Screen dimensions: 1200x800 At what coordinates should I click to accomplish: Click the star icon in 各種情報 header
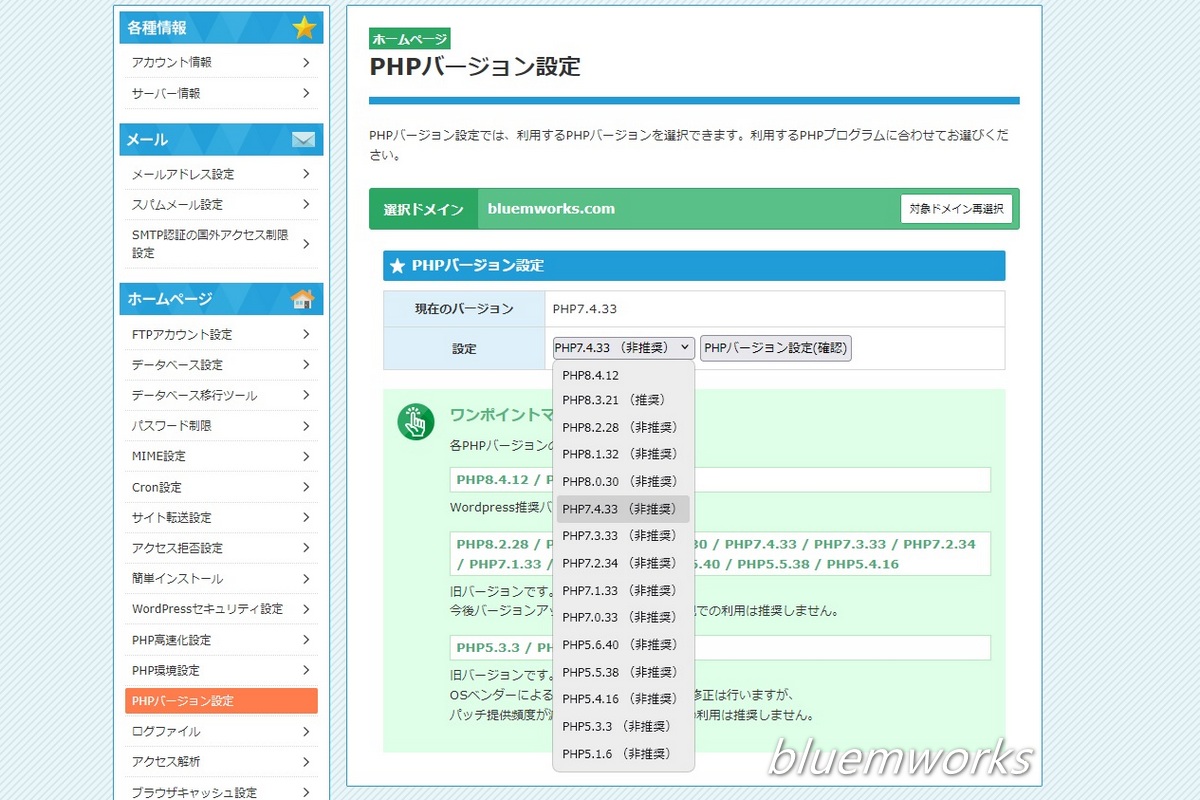[304, 28]
